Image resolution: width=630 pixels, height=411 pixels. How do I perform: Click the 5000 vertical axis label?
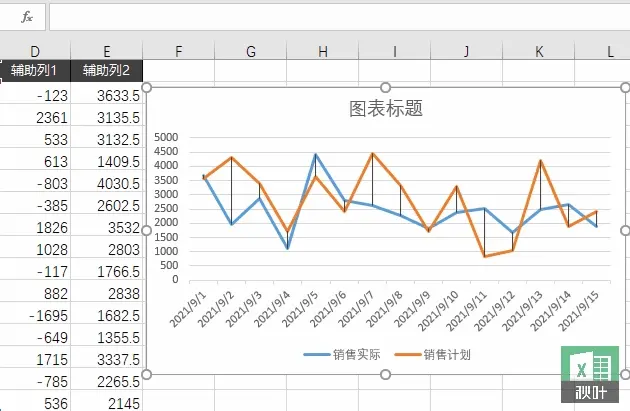tap(166, 137)
